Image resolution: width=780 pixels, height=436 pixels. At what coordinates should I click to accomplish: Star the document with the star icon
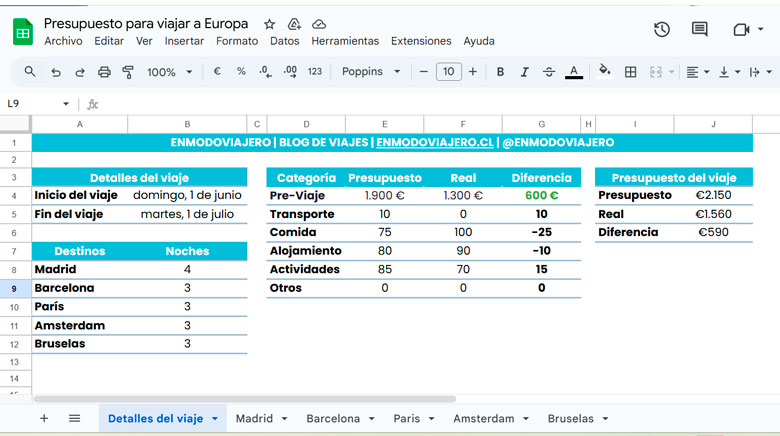point(269,24)
